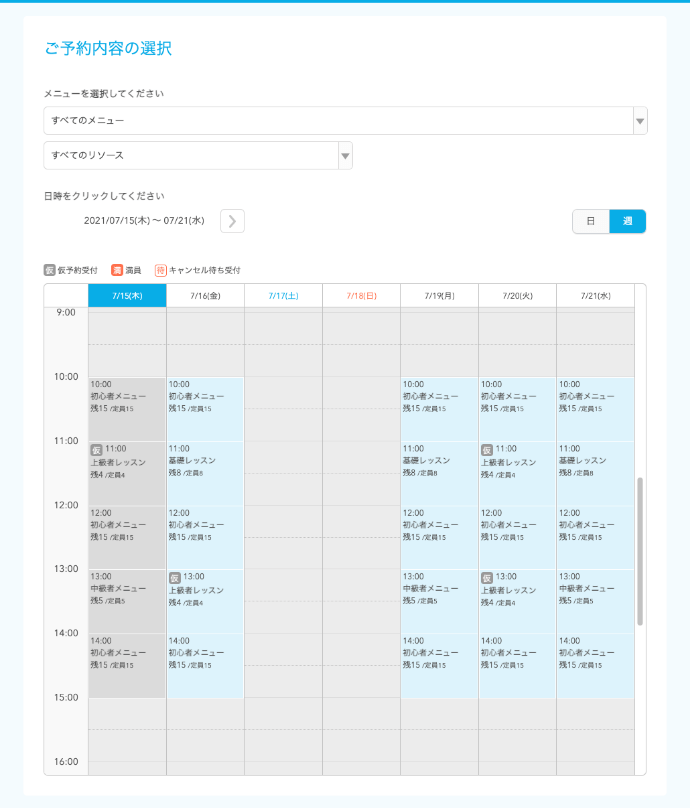Click the 満員 legend icon
The height and width of the screenshot is (808, 690).
coord(117,270)
